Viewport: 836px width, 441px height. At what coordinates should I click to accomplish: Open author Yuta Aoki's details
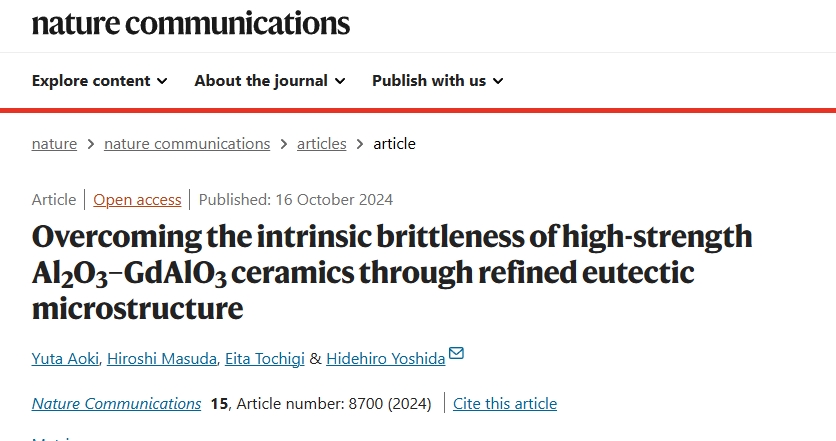pyautogui.click(x=65, y=358)
